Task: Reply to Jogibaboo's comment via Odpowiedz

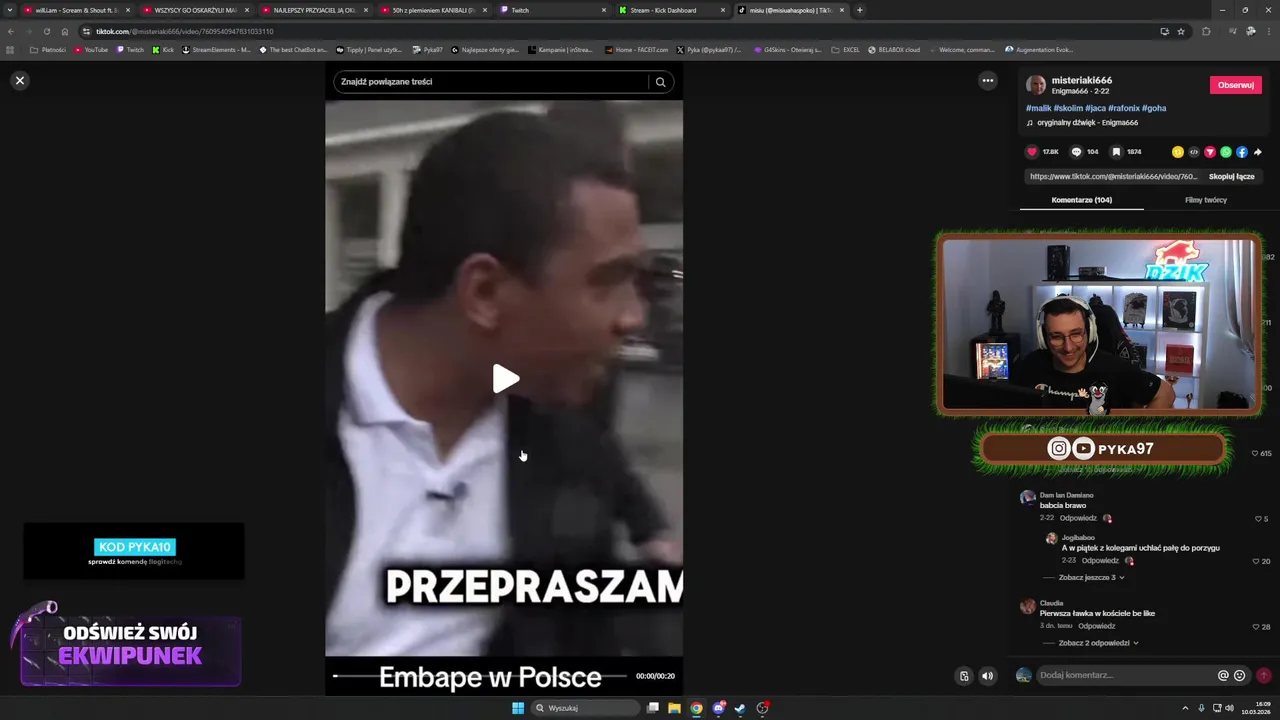Action: [x=1100, y=560]
